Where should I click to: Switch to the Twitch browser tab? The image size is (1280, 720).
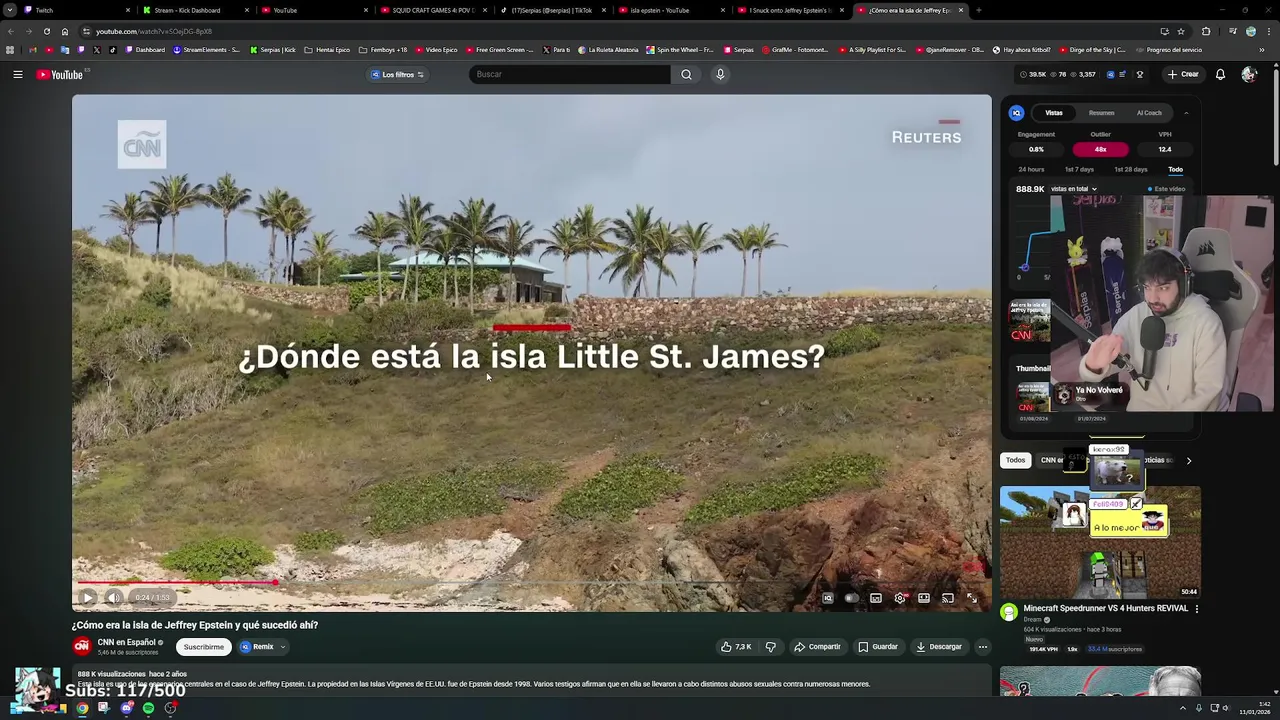pos(75,10)
